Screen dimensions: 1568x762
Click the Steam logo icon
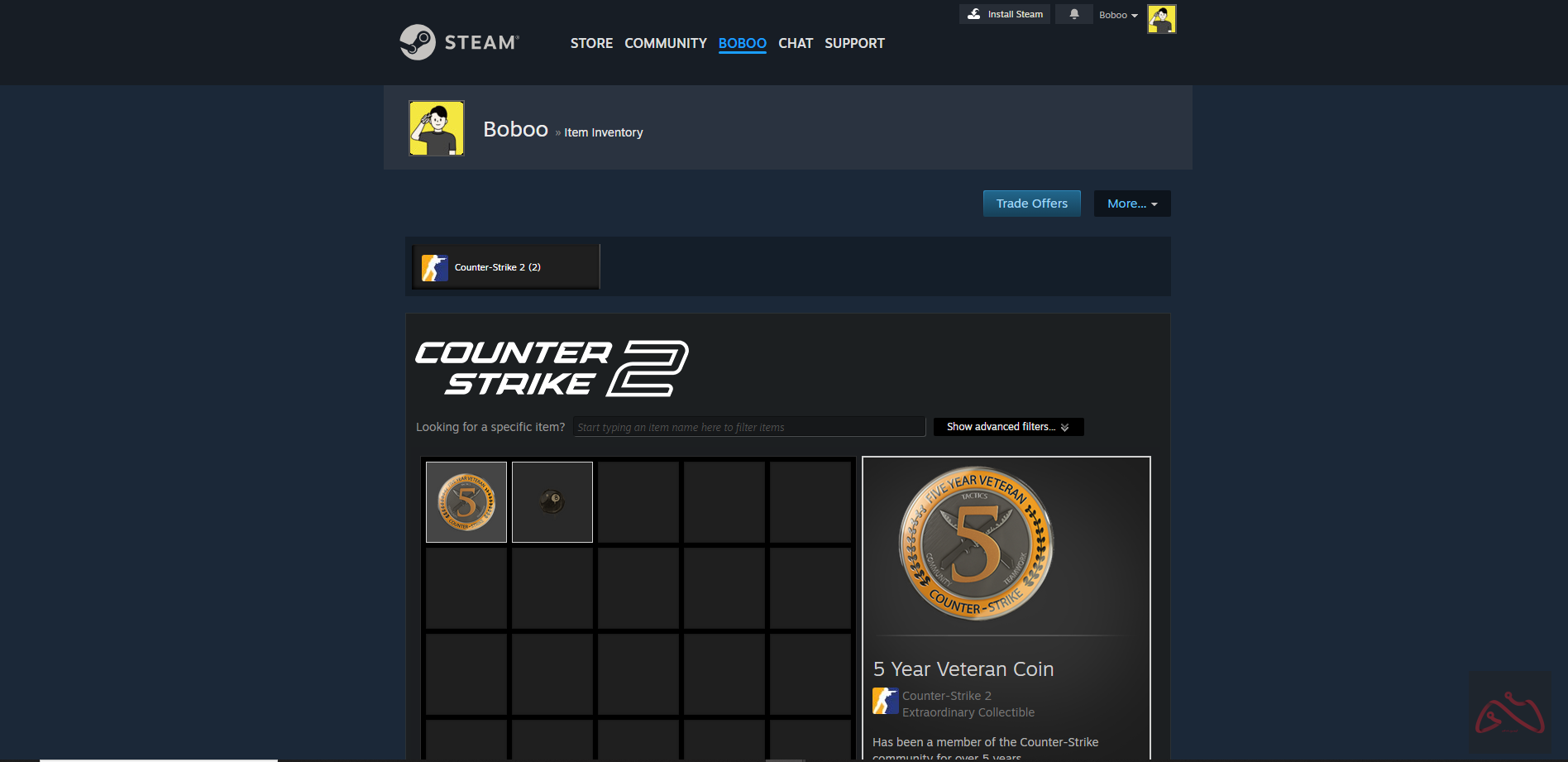click(x=418, y=42)
